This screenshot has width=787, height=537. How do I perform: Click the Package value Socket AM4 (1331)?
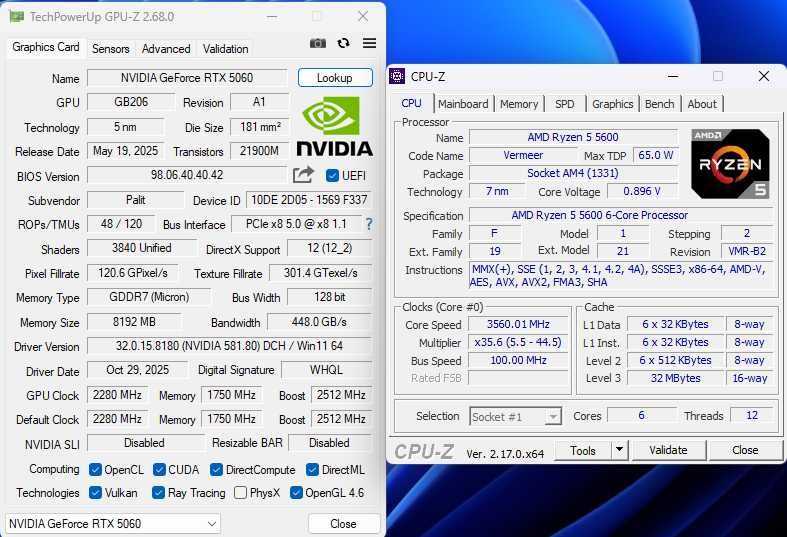[x=573, y=173]
